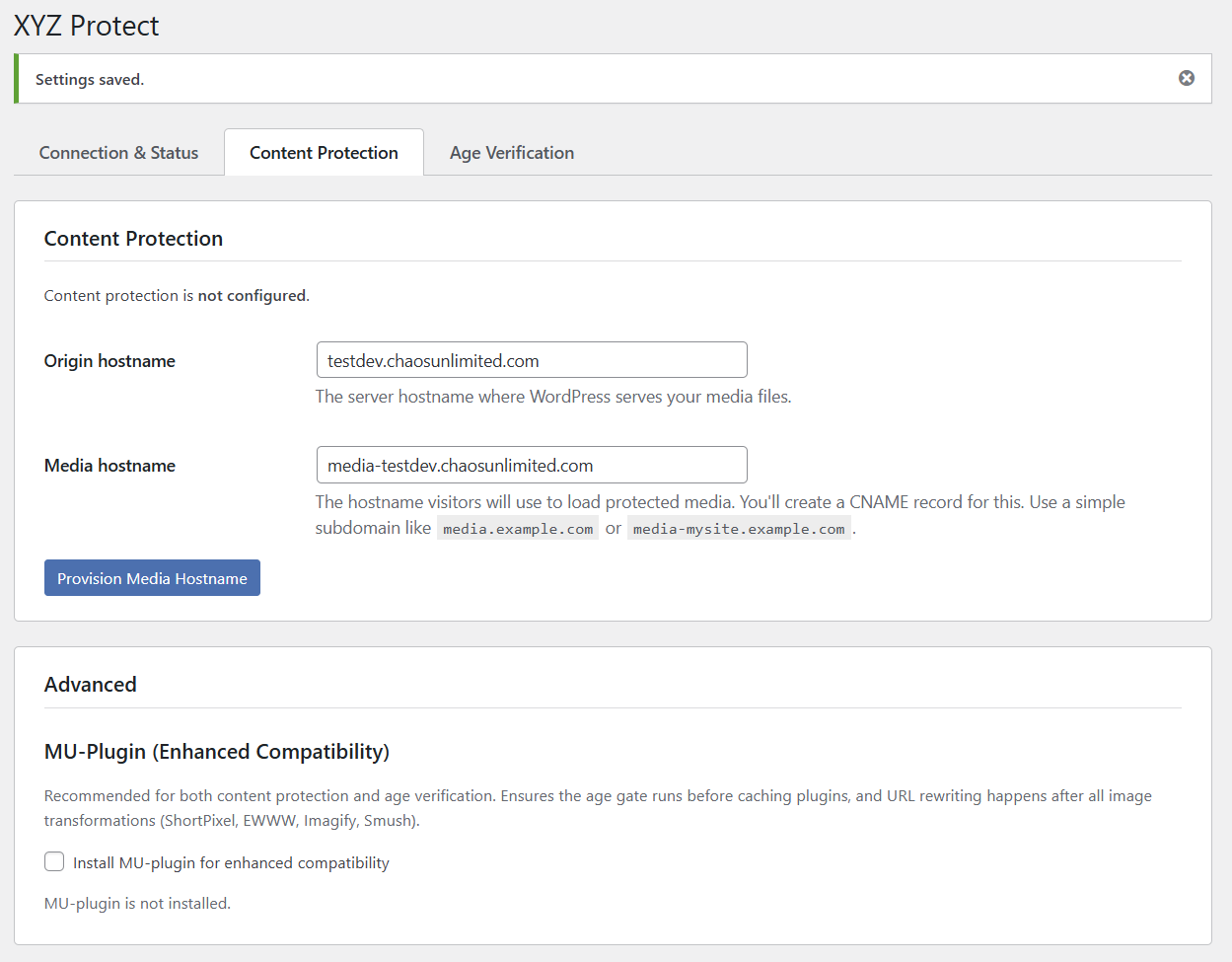1232x962 pixels.
Task: Click the Media hostname field label
Action: [109, 465]
